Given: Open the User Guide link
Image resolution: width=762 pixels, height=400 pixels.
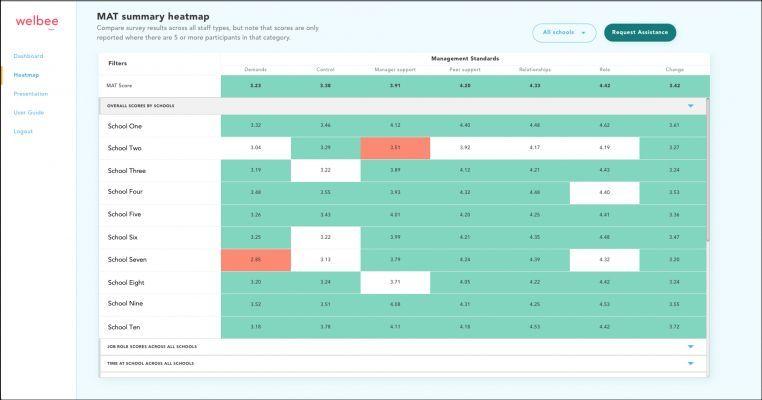Looking at the screenshot, I should (29, 112).
